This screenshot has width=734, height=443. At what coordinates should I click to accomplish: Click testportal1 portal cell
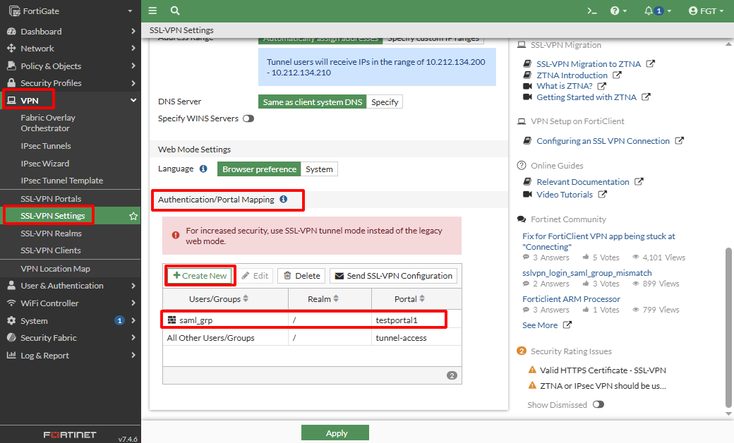pyautogui.click(x=396, y=320)
